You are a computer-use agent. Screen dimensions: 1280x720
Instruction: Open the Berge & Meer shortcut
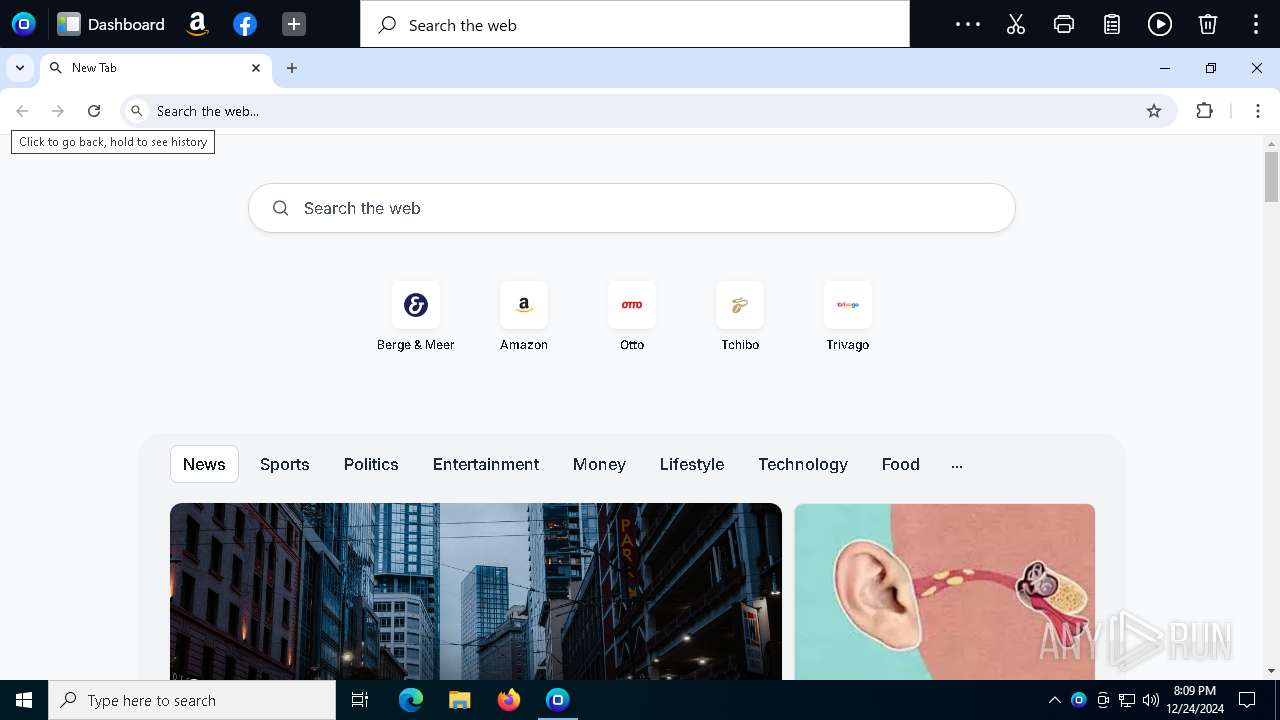(416, 317)
